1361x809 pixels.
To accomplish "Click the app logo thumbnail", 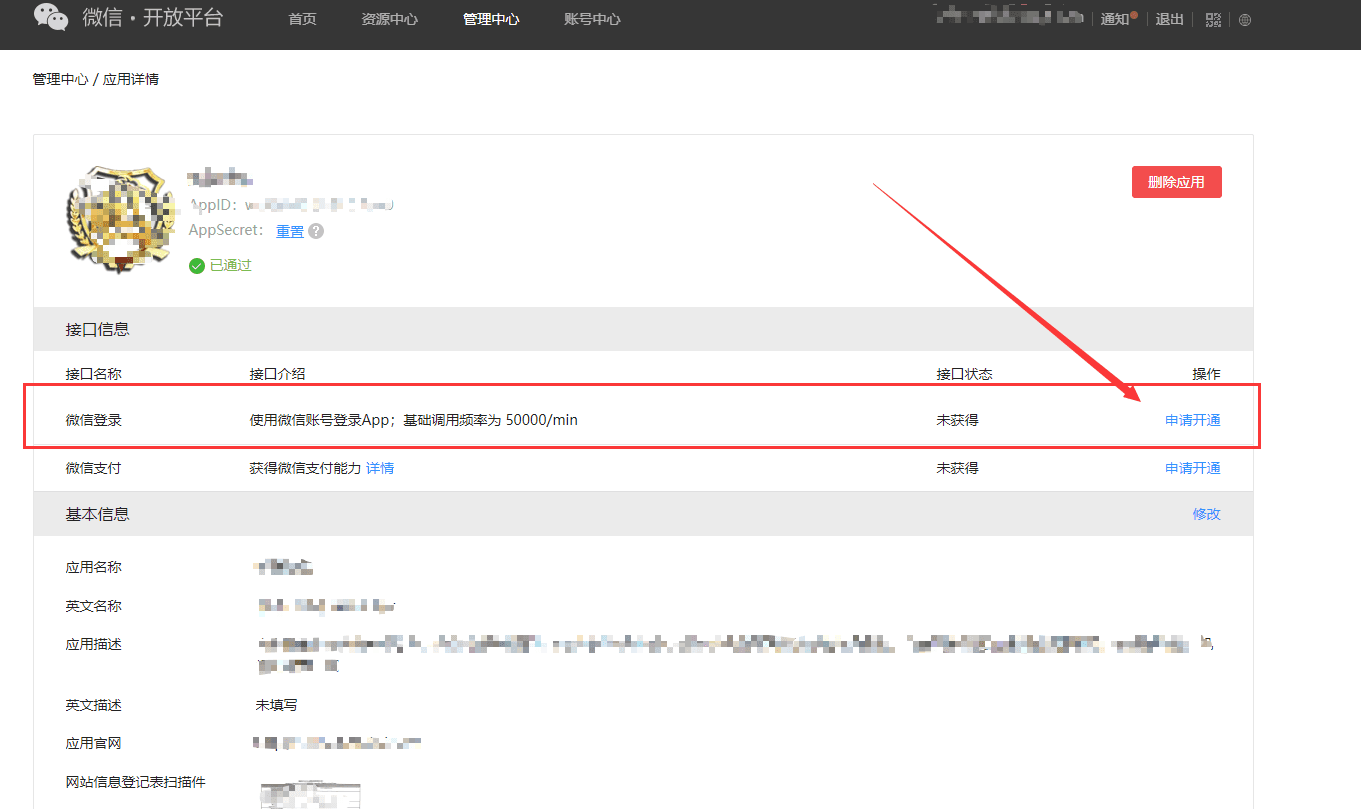I will pyautogui.click(x=120, y=220).
